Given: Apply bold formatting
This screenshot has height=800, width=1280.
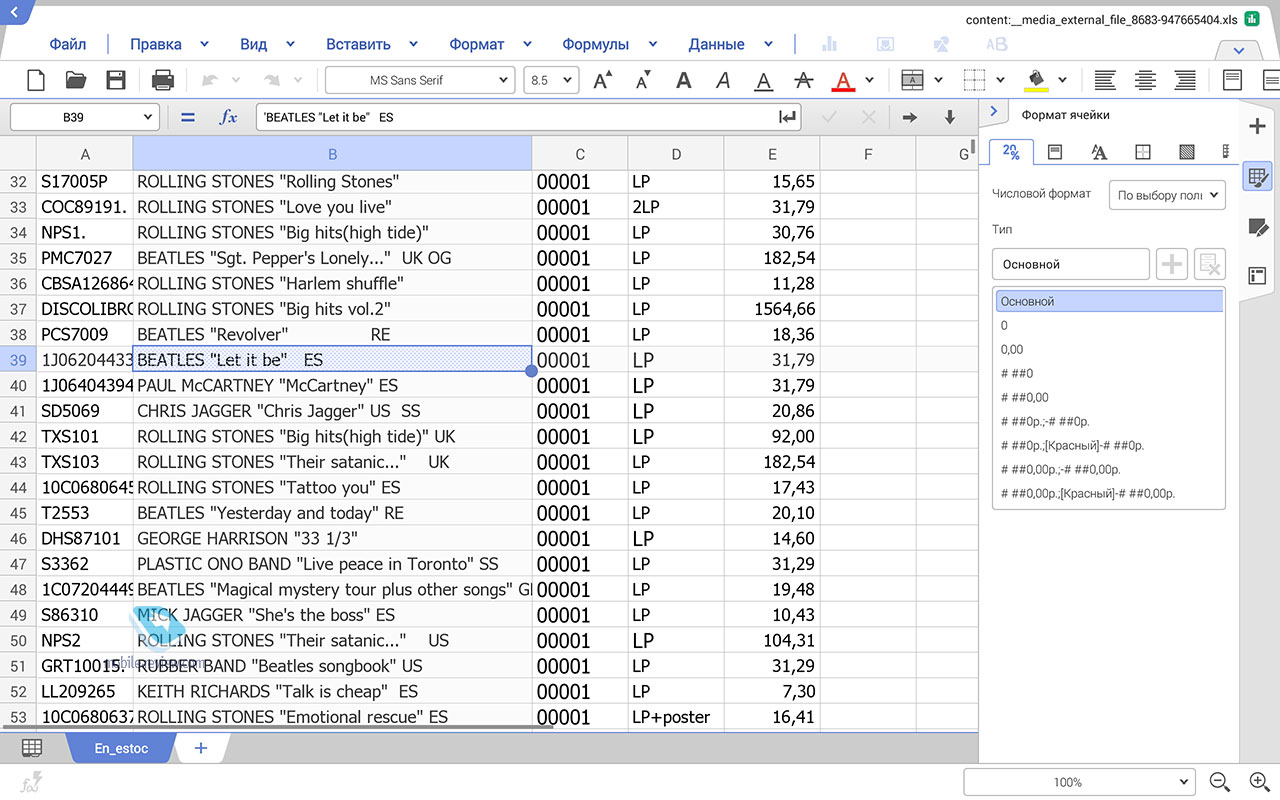Looking at the screenshot, I should [684, 80].
